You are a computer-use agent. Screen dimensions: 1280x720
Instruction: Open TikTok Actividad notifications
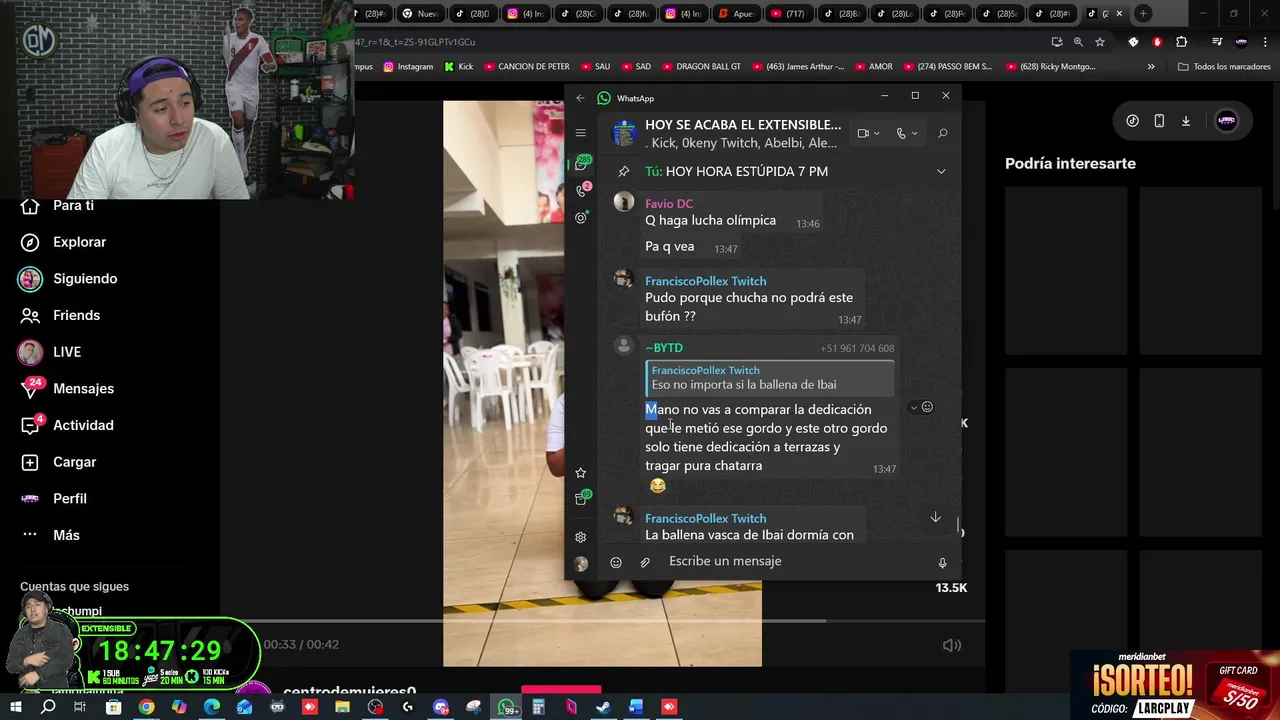(67, 425)
